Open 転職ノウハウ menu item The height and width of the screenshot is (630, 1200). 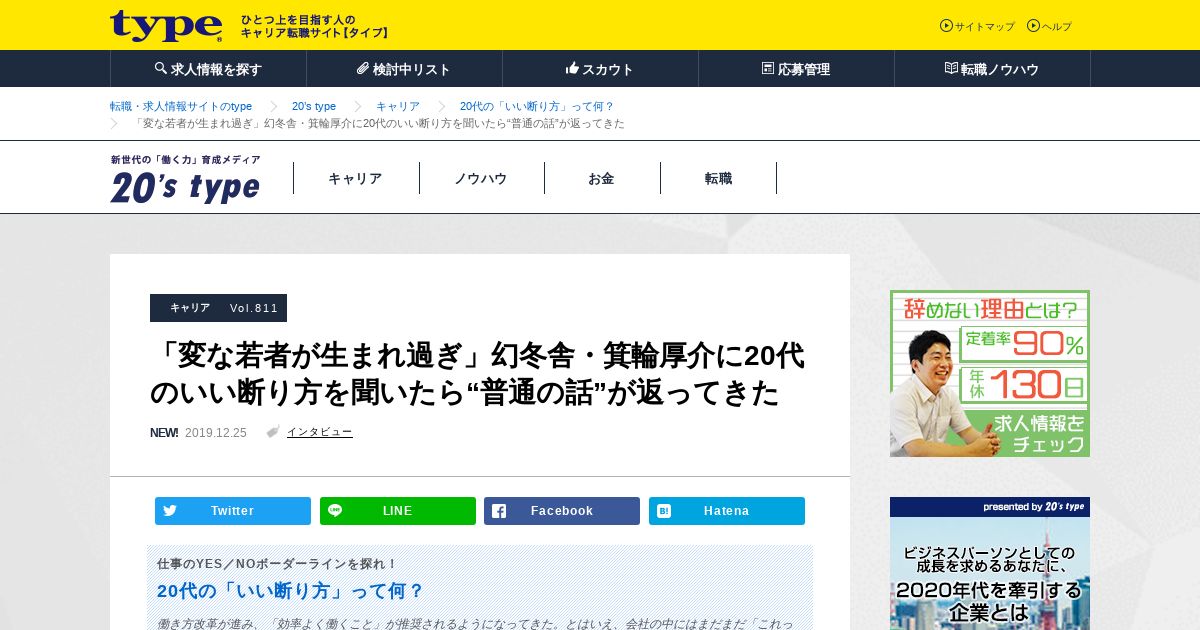click(992, 69)
